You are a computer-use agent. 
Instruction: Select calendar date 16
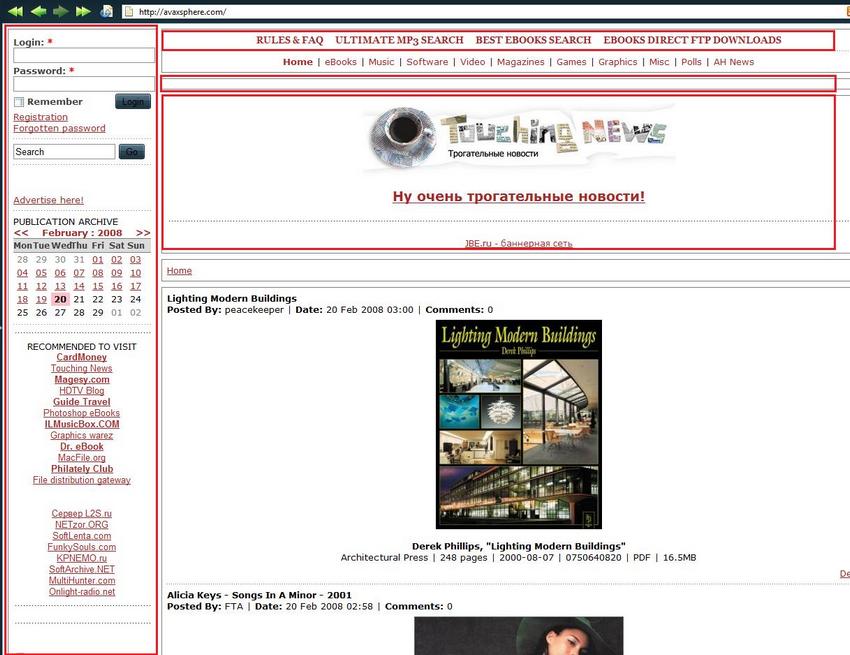coord(117,286)
